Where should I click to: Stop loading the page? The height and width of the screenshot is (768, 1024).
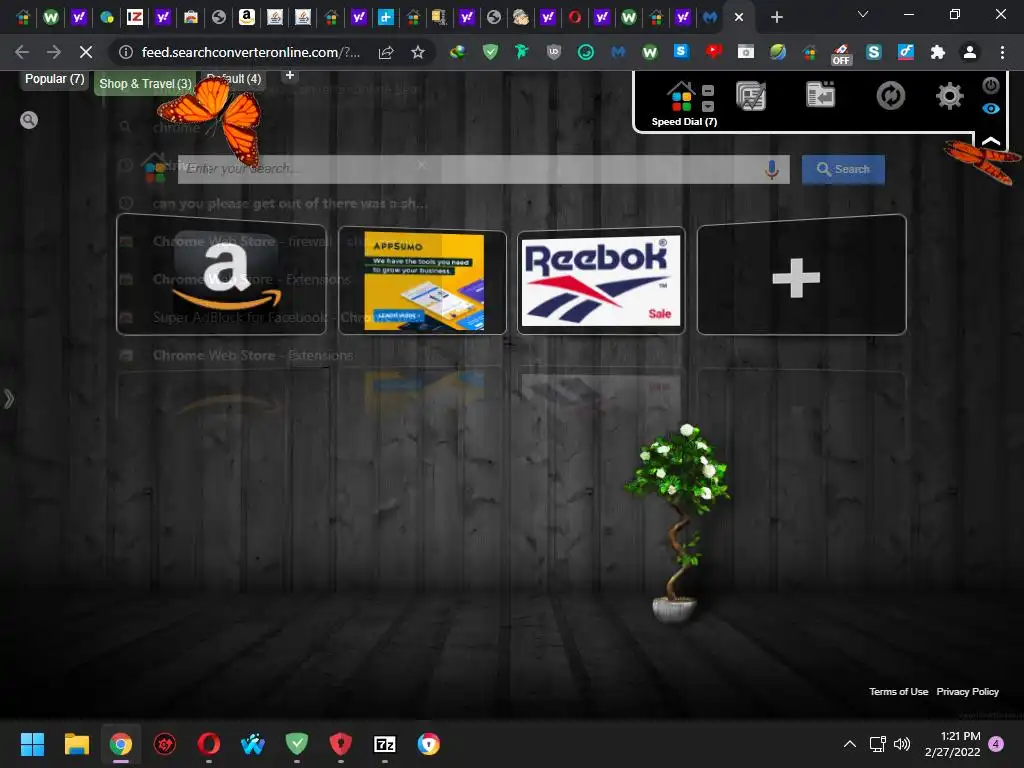[86, 52]
